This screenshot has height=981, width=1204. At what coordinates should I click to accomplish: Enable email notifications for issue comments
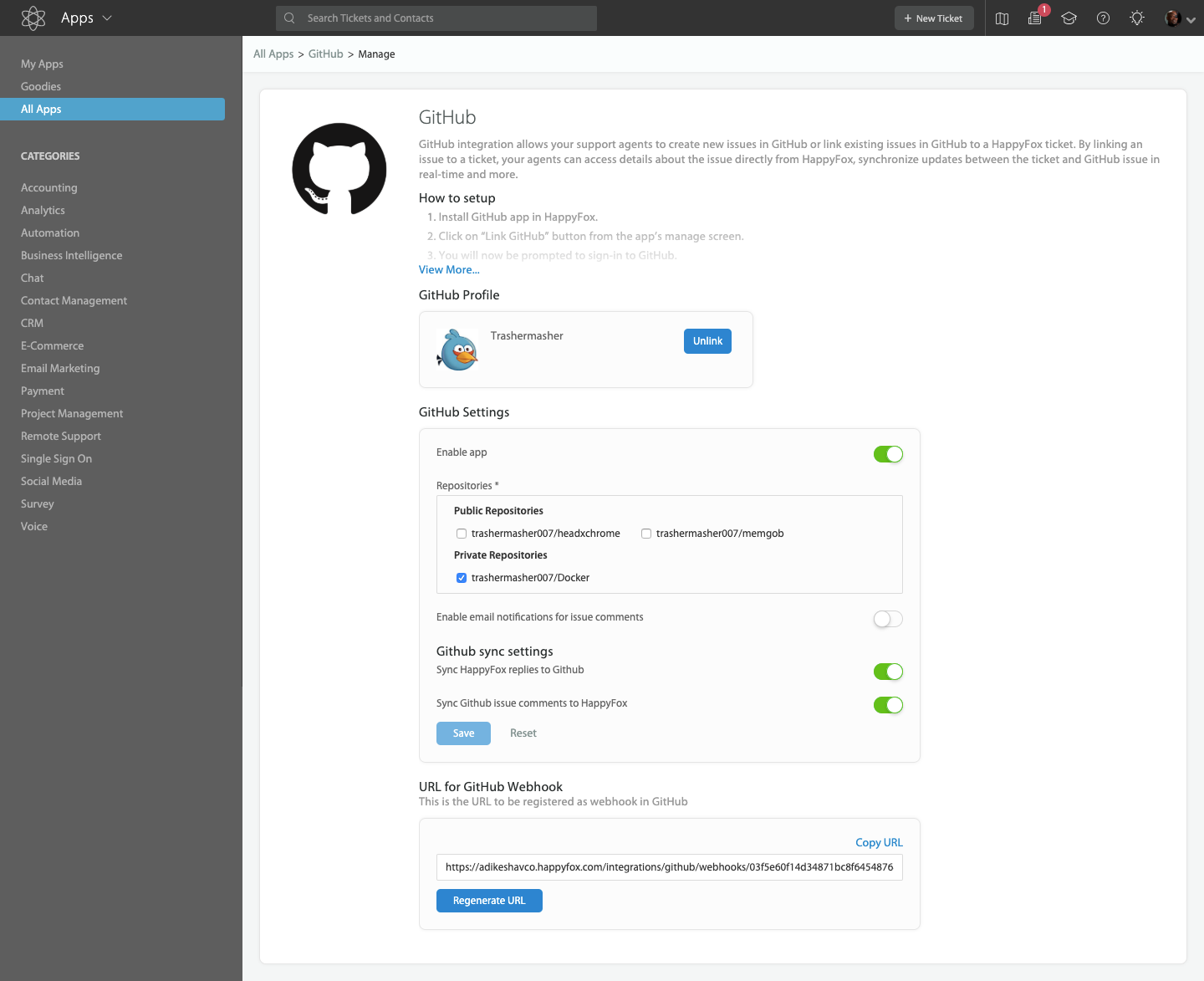pos(888,619)
